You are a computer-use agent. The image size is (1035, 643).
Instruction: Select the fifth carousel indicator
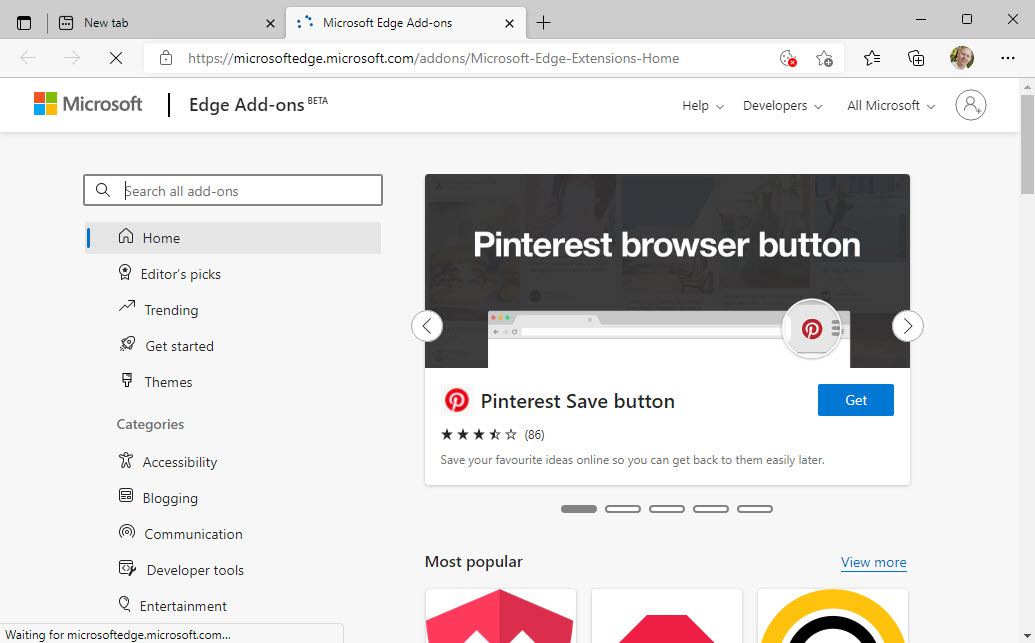754,509
